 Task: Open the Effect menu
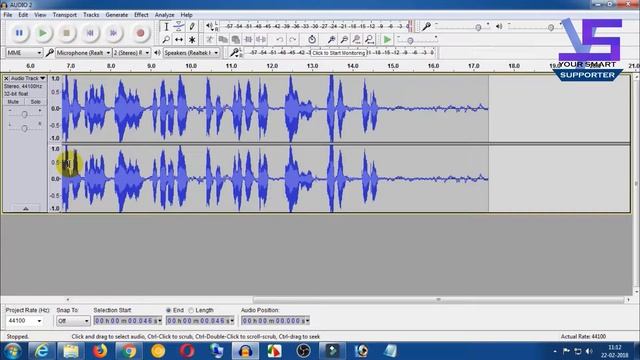click(x=141, y=15)
